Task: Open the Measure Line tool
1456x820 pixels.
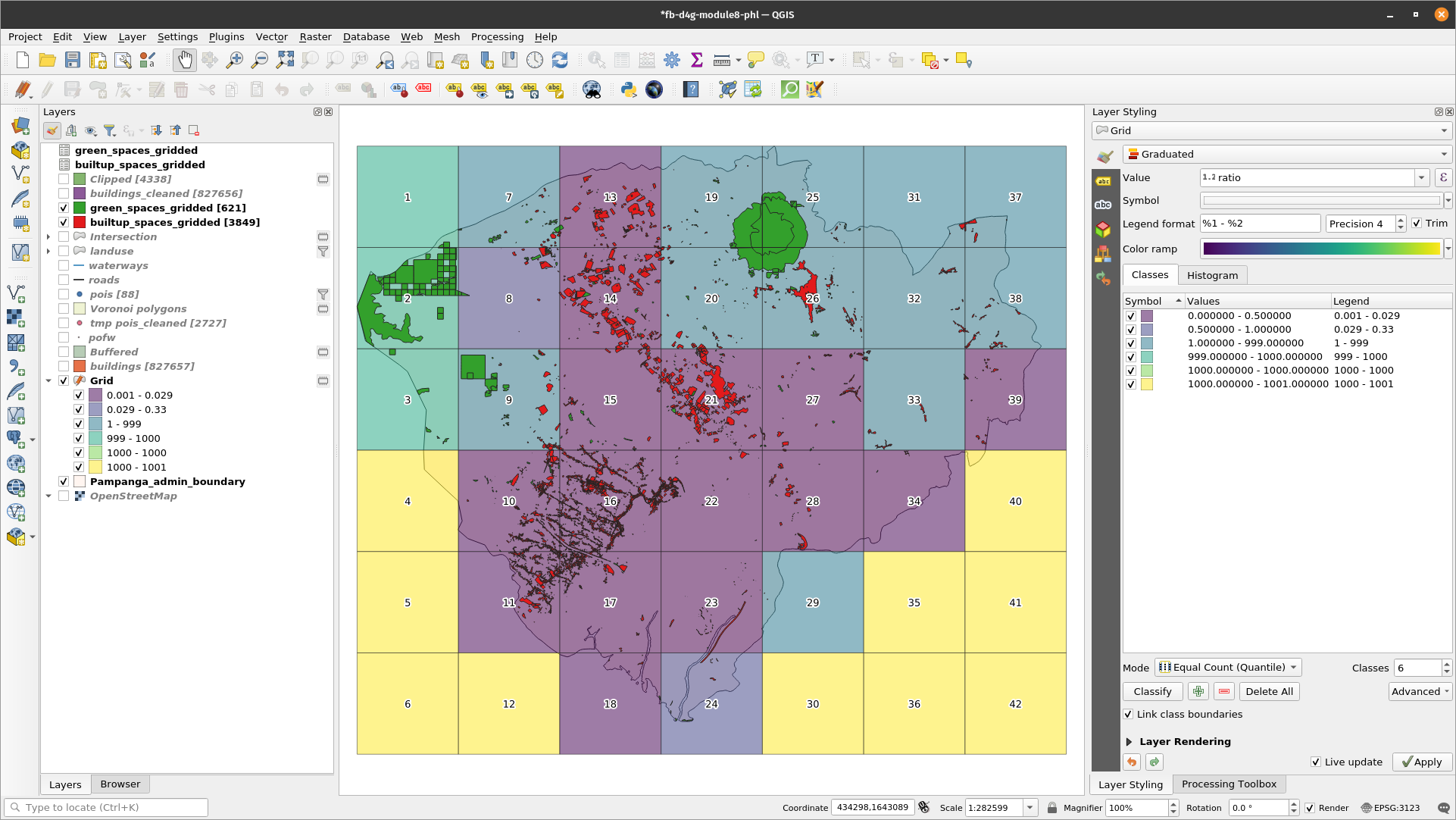Action: (720, 60)
